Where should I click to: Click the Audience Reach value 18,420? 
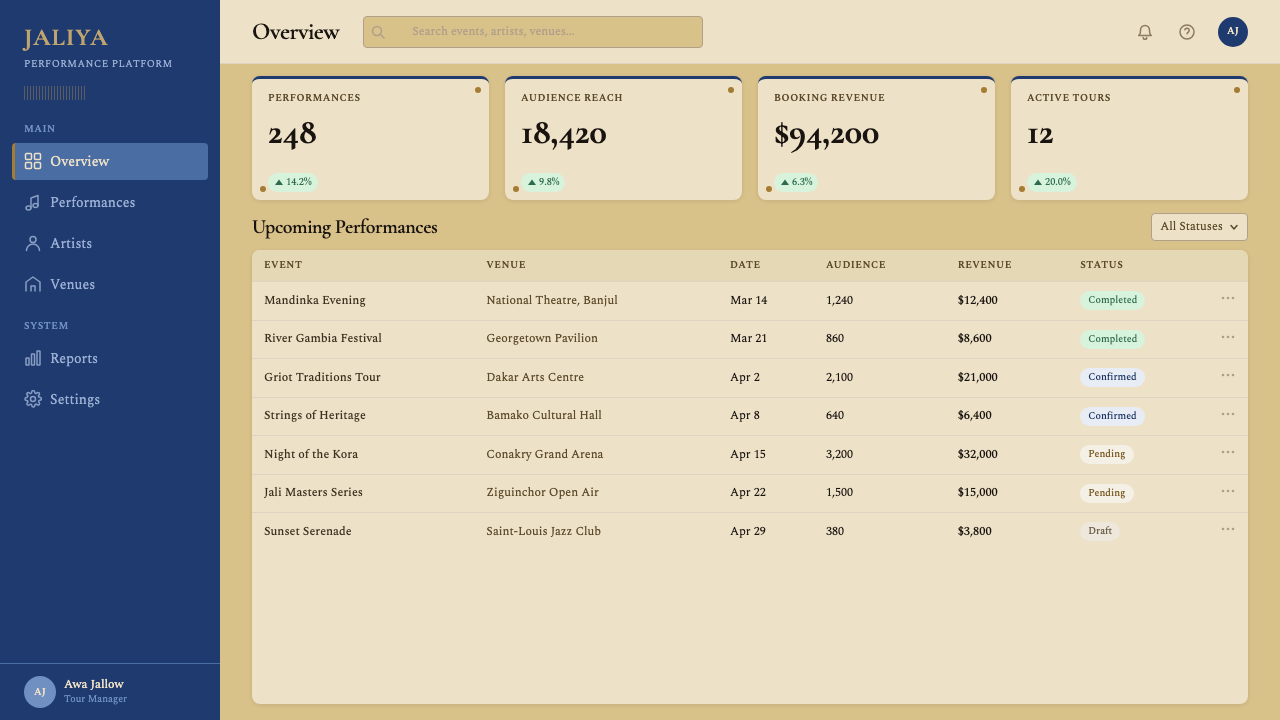[564, 134]
